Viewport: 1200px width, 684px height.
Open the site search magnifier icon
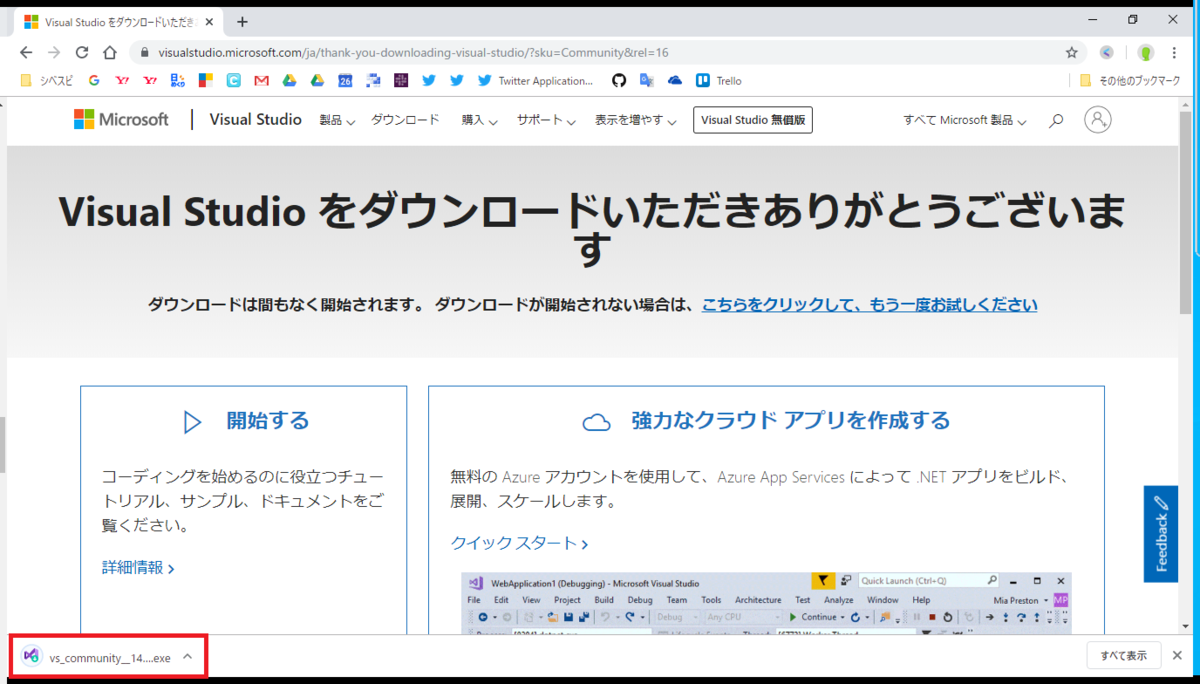click(1056, 119)
